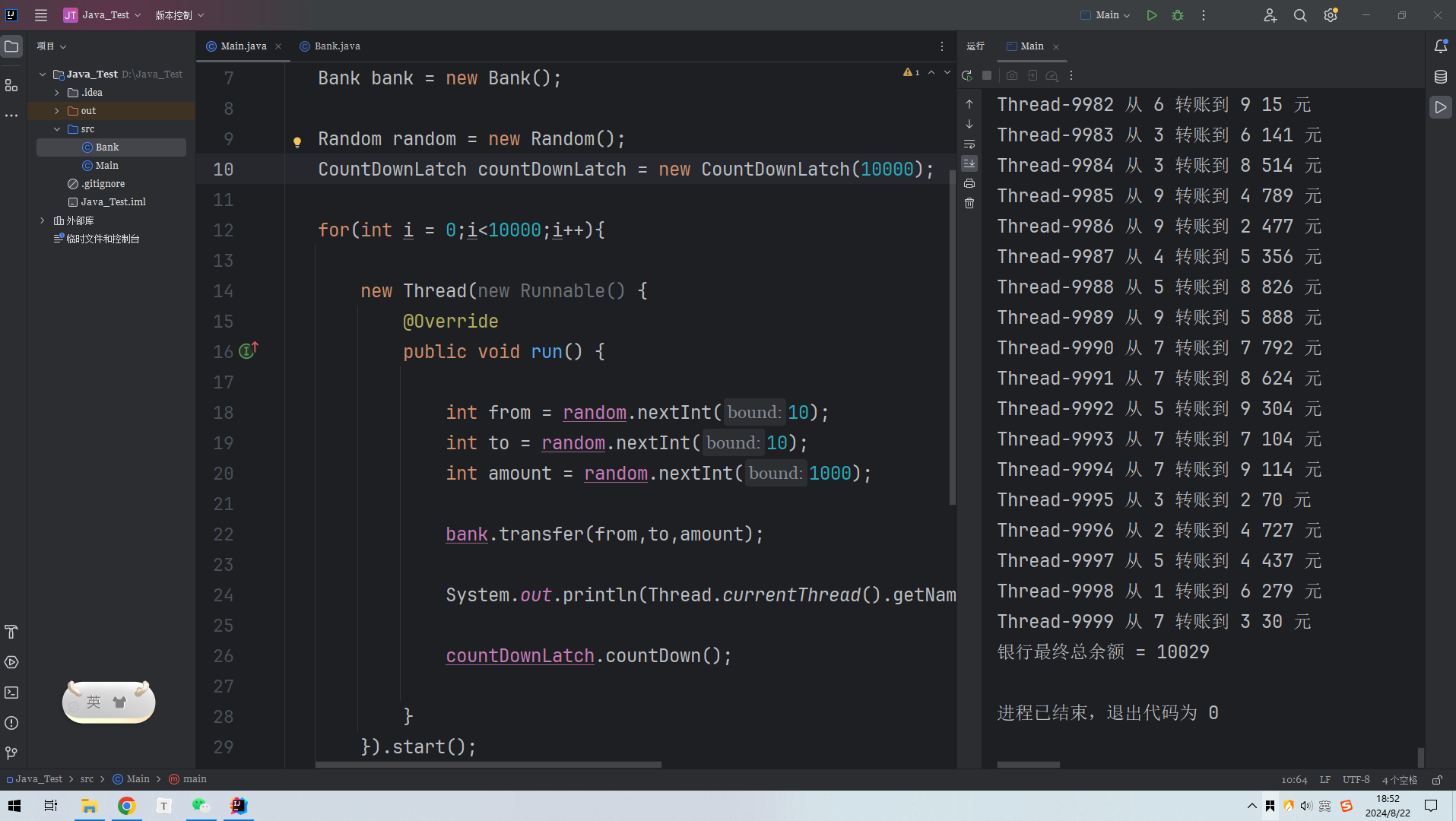Click main method in breadcrumb

188,779
